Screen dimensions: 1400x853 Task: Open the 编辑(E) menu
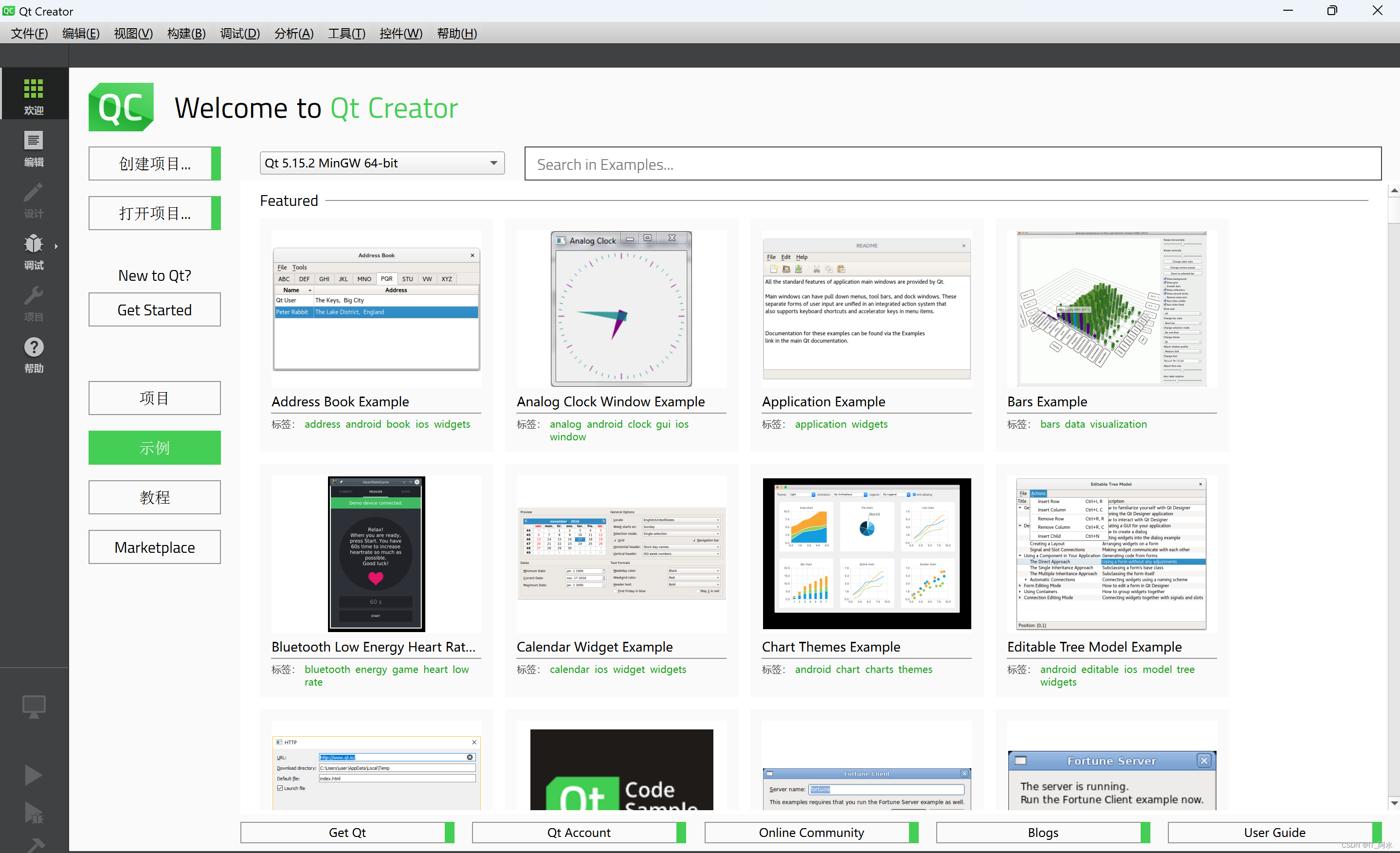81,34
